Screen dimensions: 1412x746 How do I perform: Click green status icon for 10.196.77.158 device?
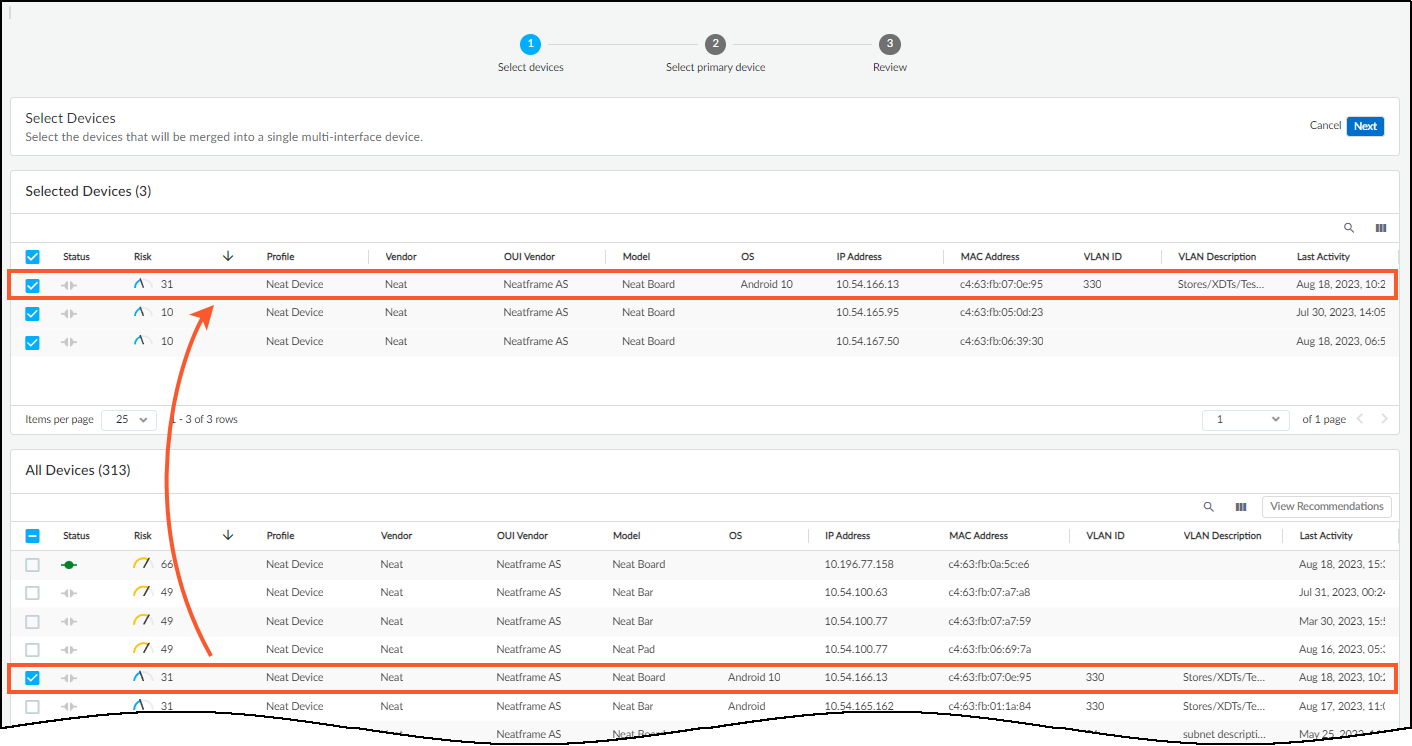(x=69, y=565)
